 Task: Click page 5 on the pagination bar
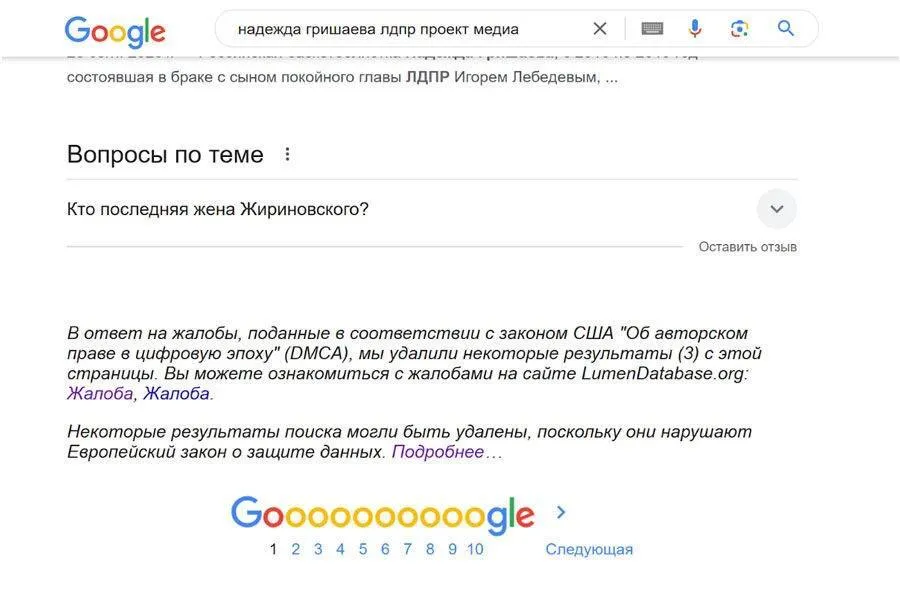coord(362,549)
